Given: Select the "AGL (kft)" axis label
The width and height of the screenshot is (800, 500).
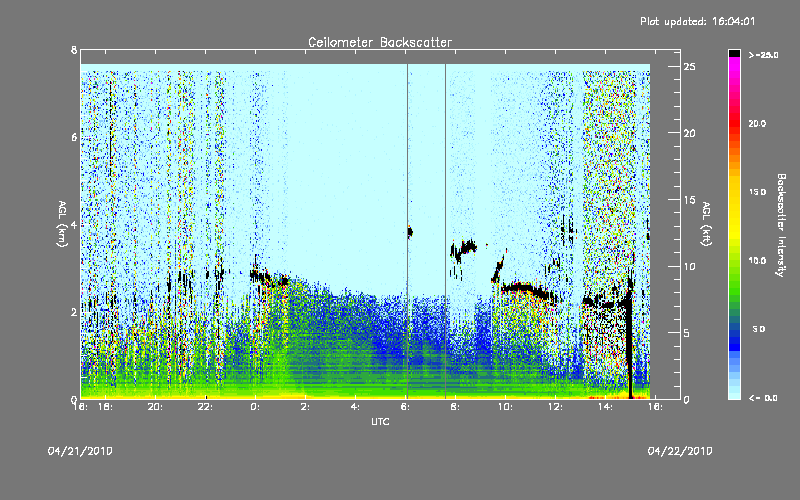Looking at the screenshot, I should click(x=706, y=224).
